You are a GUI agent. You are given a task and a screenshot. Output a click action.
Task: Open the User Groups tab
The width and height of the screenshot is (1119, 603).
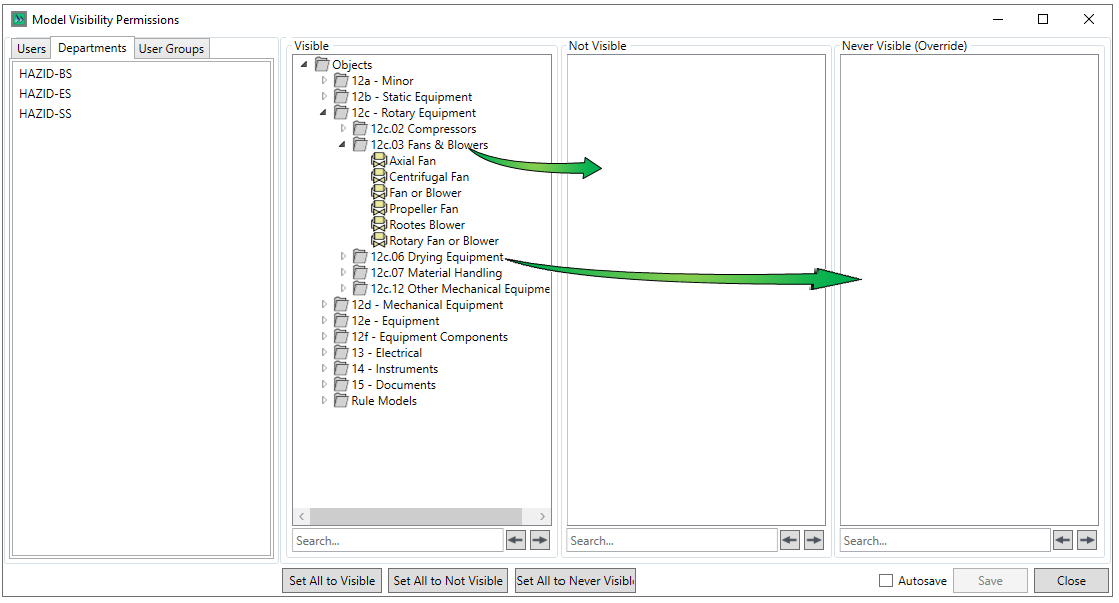171,49
